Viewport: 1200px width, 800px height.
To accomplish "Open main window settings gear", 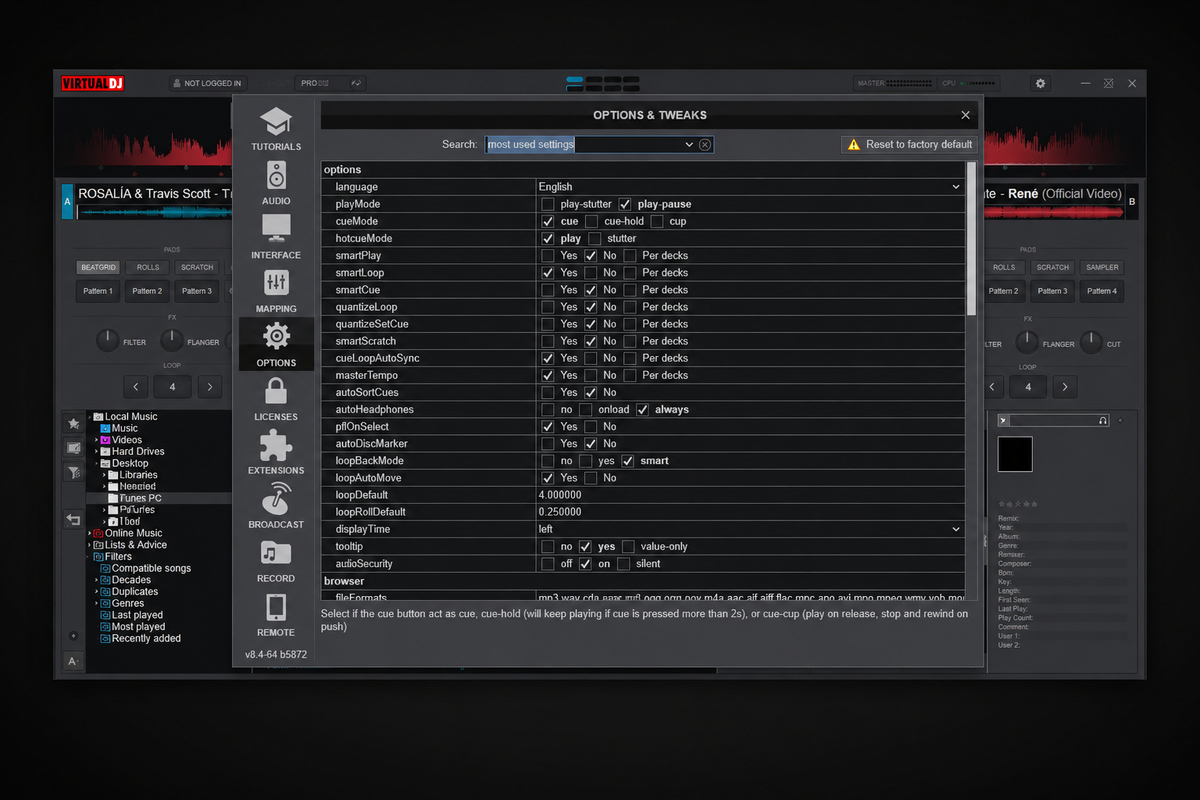I will click(1040, 83).
